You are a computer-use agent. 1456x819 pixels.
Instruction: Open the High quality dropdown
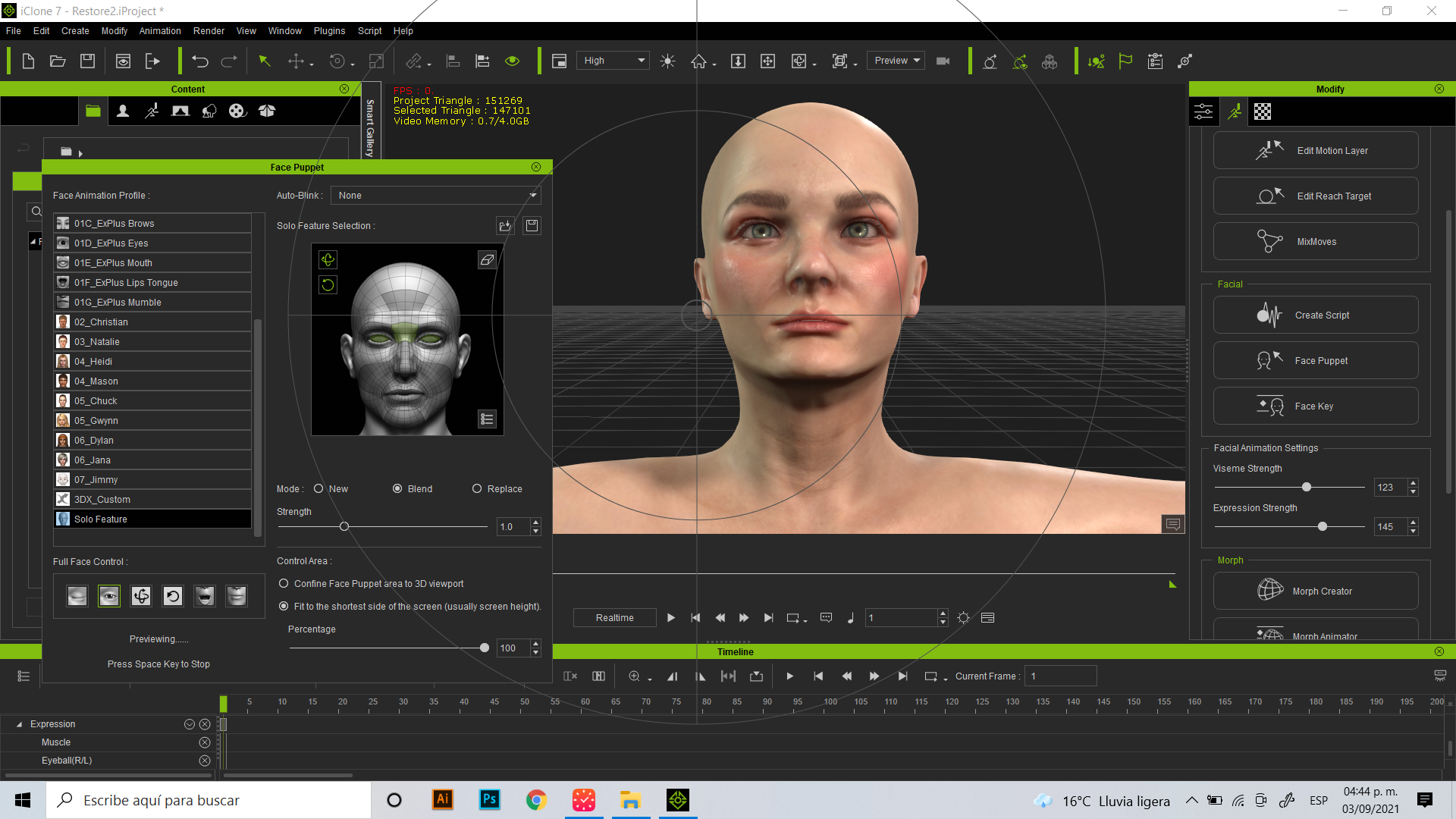point(613,61)
